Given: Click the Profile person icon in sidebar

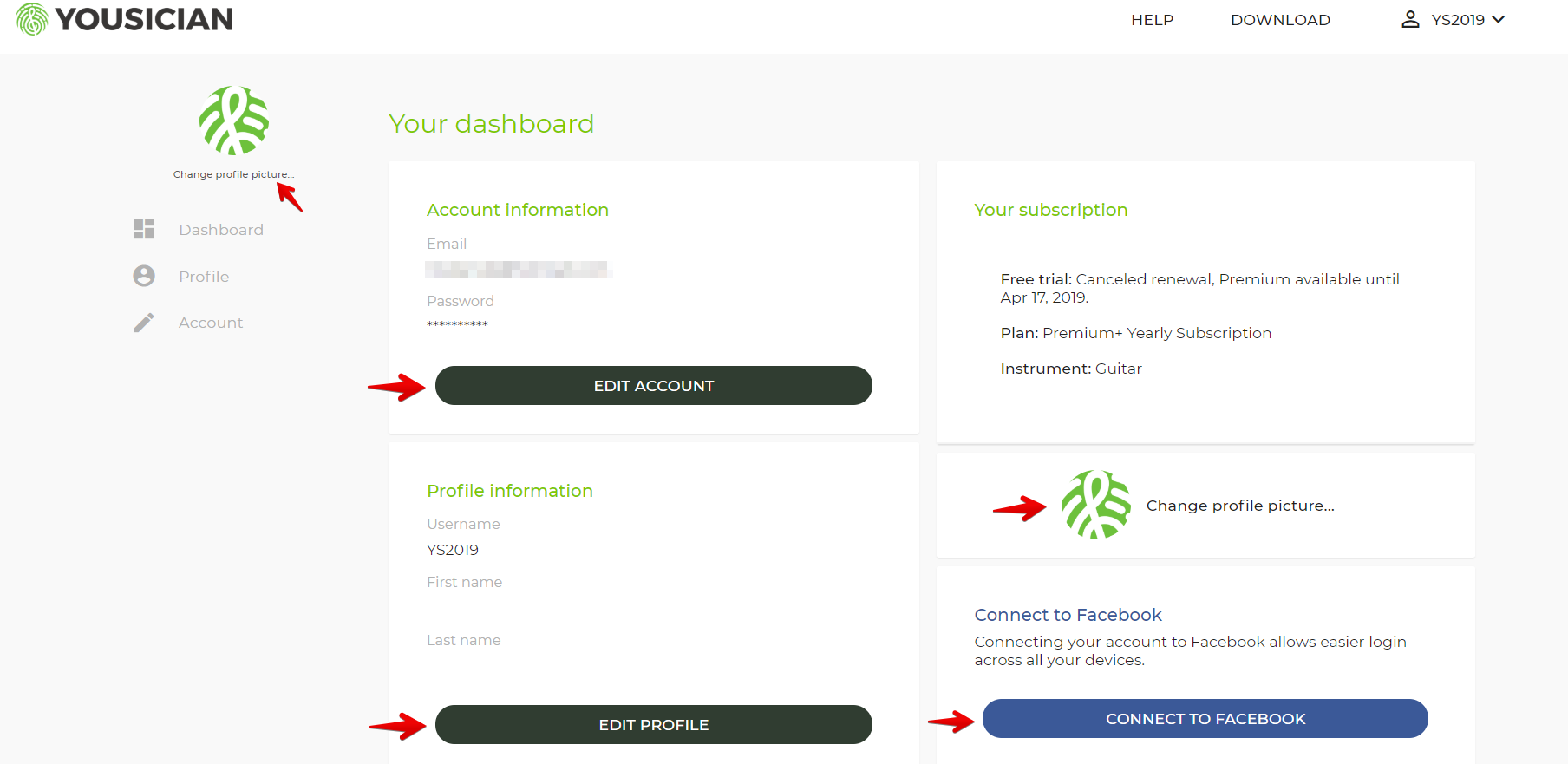Looking at the screenshot, I should click(x=144, y=276).
